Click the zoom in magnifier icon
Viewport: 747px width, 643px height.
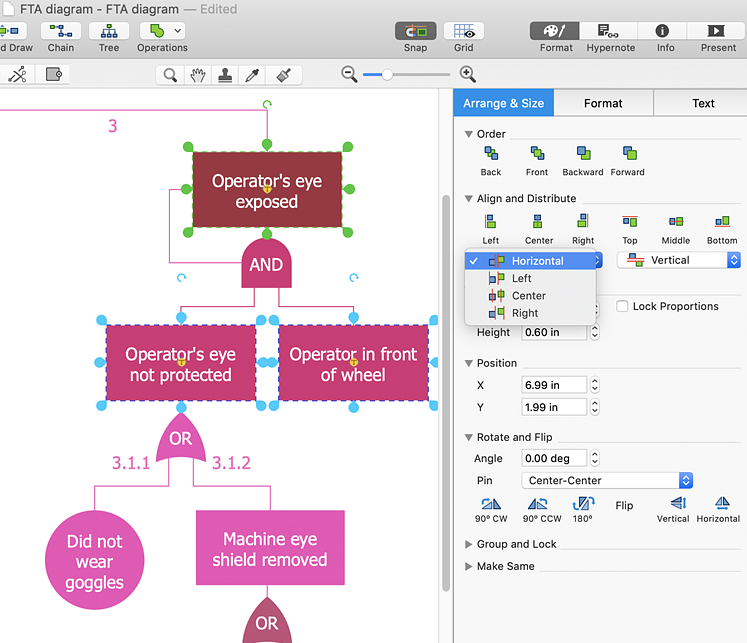pyautogui.click(x=467, y=74)
